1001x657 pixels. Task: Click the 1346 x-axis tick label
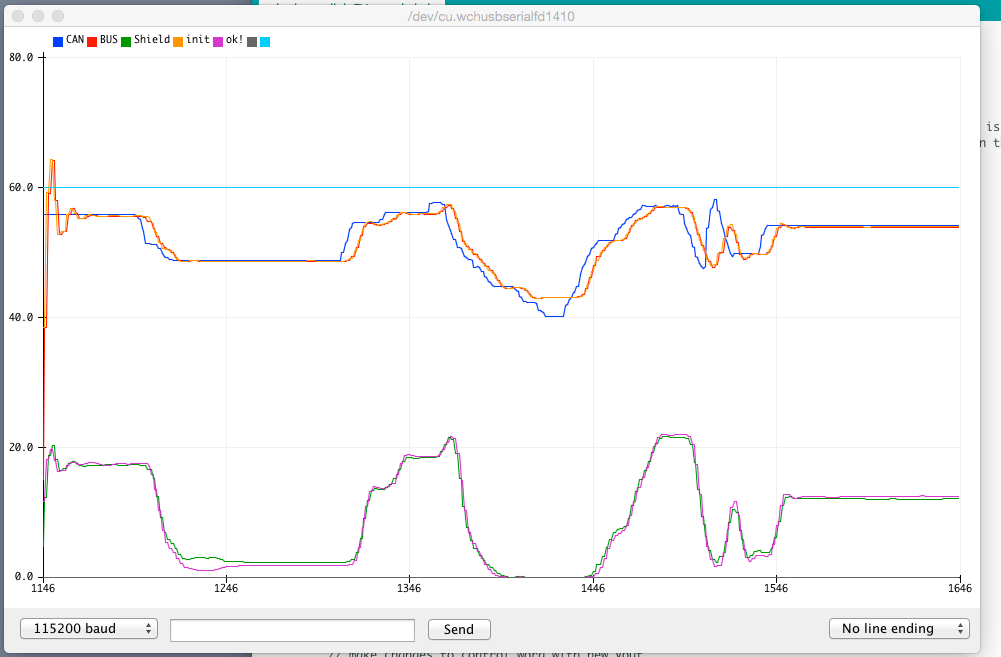[409, 590]
